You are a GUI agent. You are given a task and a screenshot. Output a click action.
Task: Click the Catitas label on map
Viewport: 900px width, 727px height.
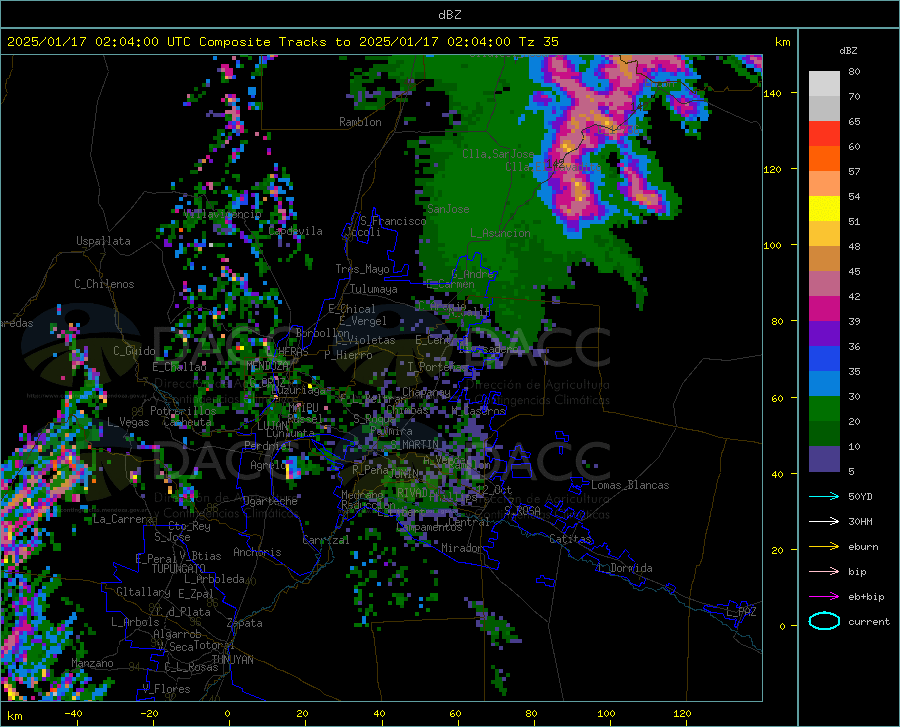[570, 539]
